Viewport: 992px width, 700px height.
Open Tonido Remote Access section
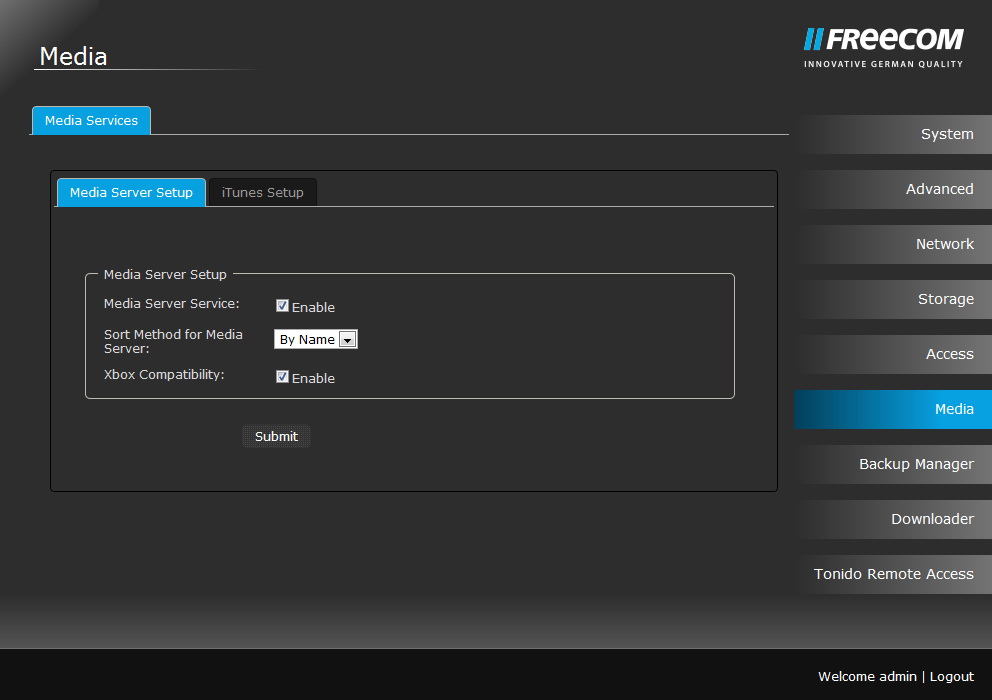pyautogui.click(x=893, y=575)
